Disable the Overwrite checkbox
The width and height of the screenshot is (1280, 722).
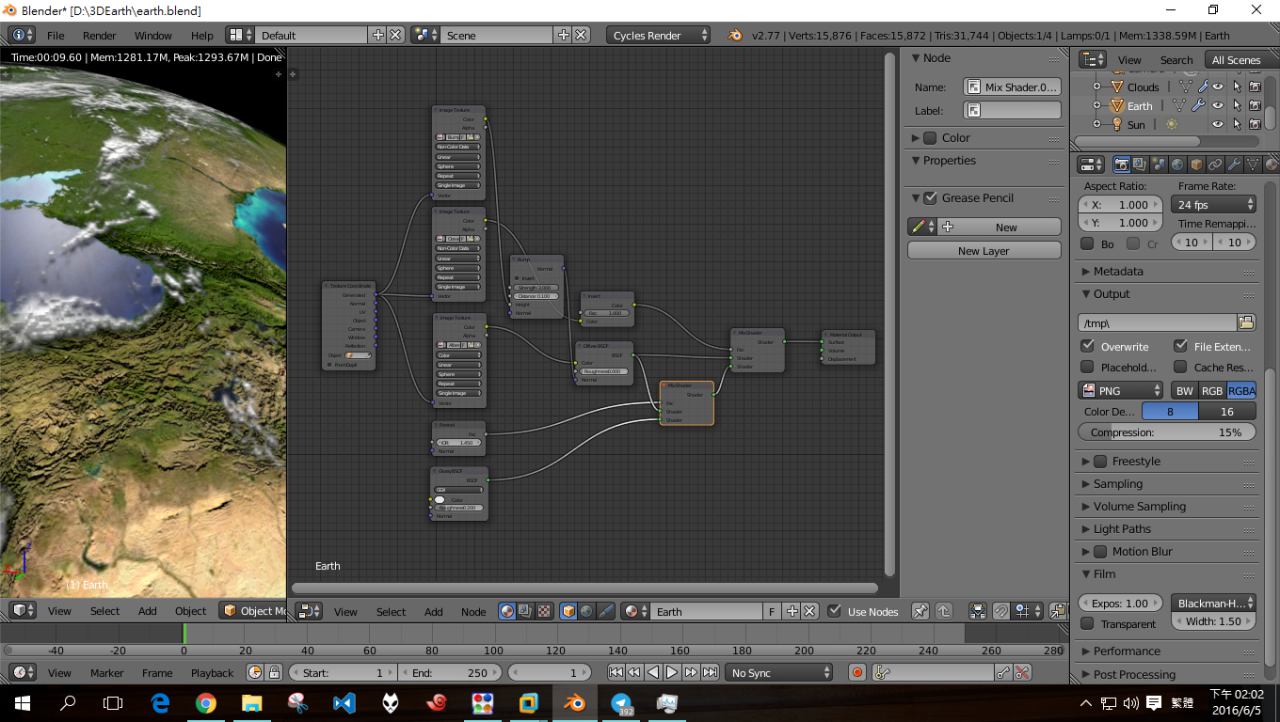pyautogui.click(x=1088, y=346)
